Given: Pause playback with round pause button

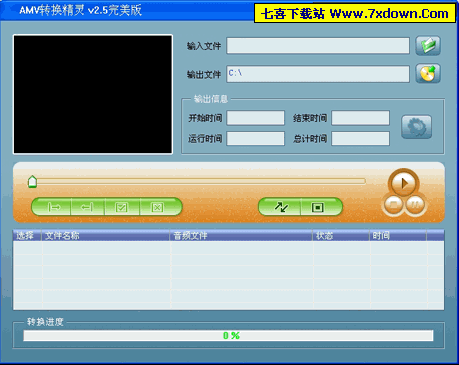Looking at the screenshot, I should click(415, 203).
